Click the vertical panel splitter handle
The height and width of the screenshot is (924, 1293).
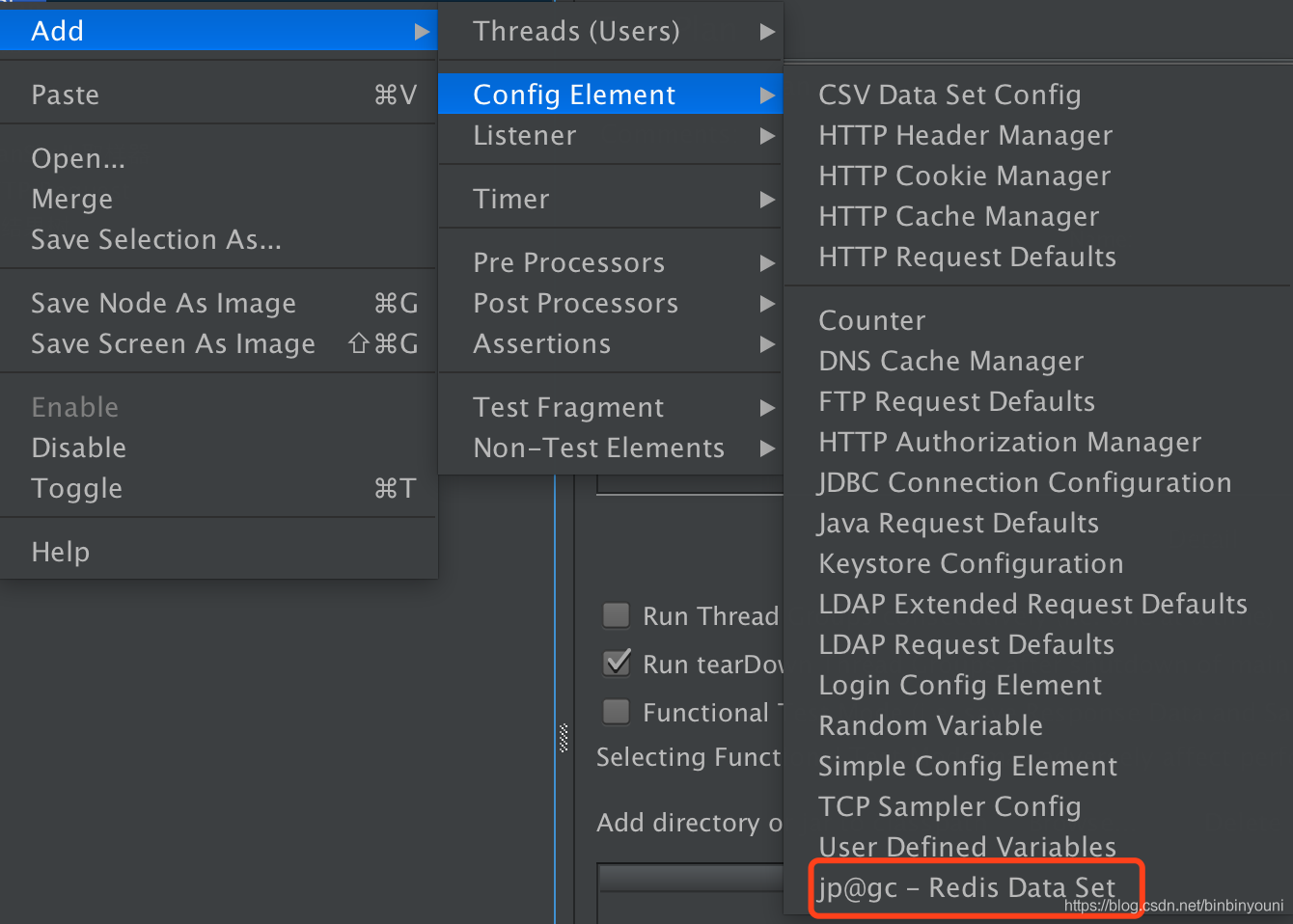pos(564,738)
